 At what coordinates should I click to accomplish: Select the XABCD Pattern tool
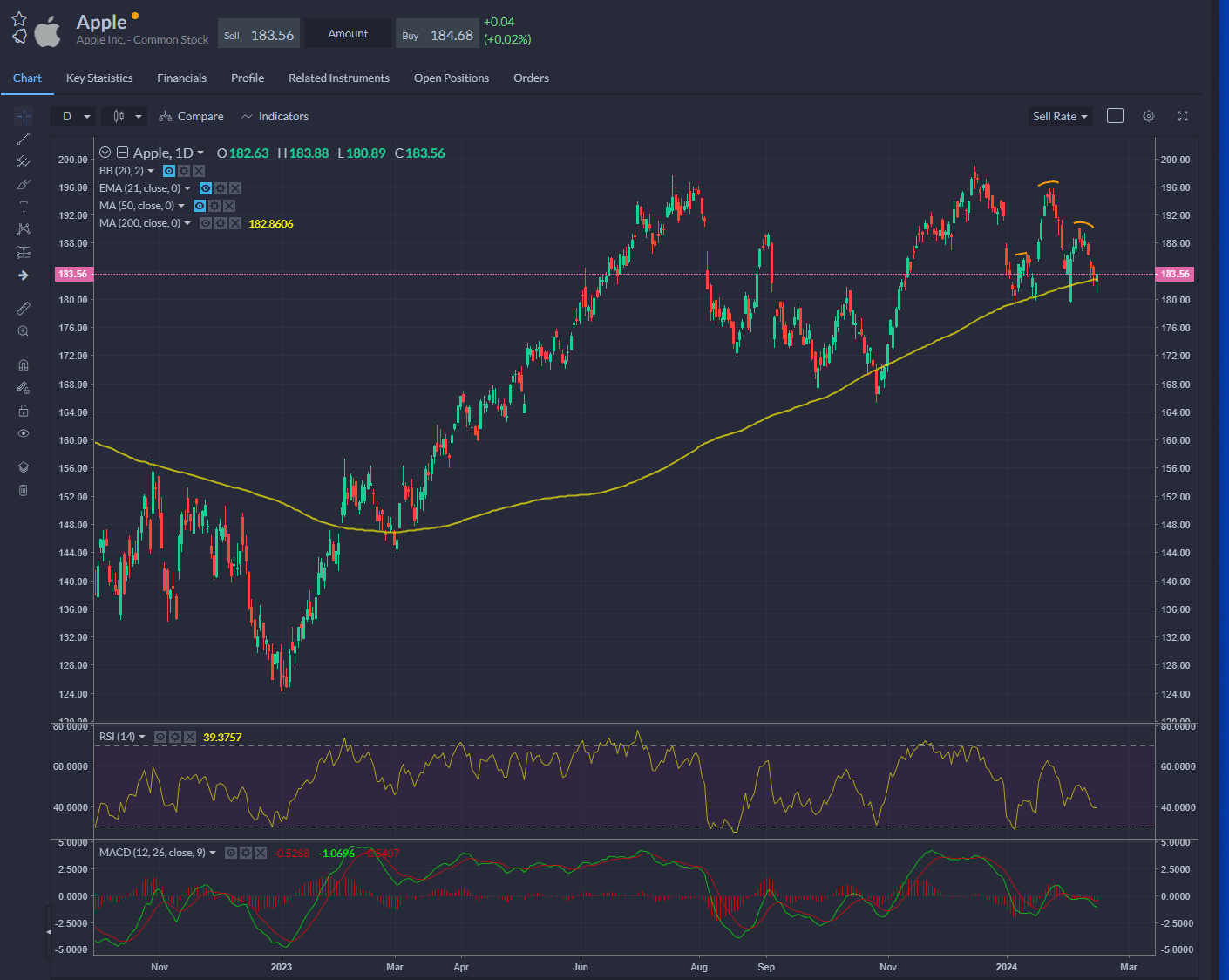(x=23, y=228)
